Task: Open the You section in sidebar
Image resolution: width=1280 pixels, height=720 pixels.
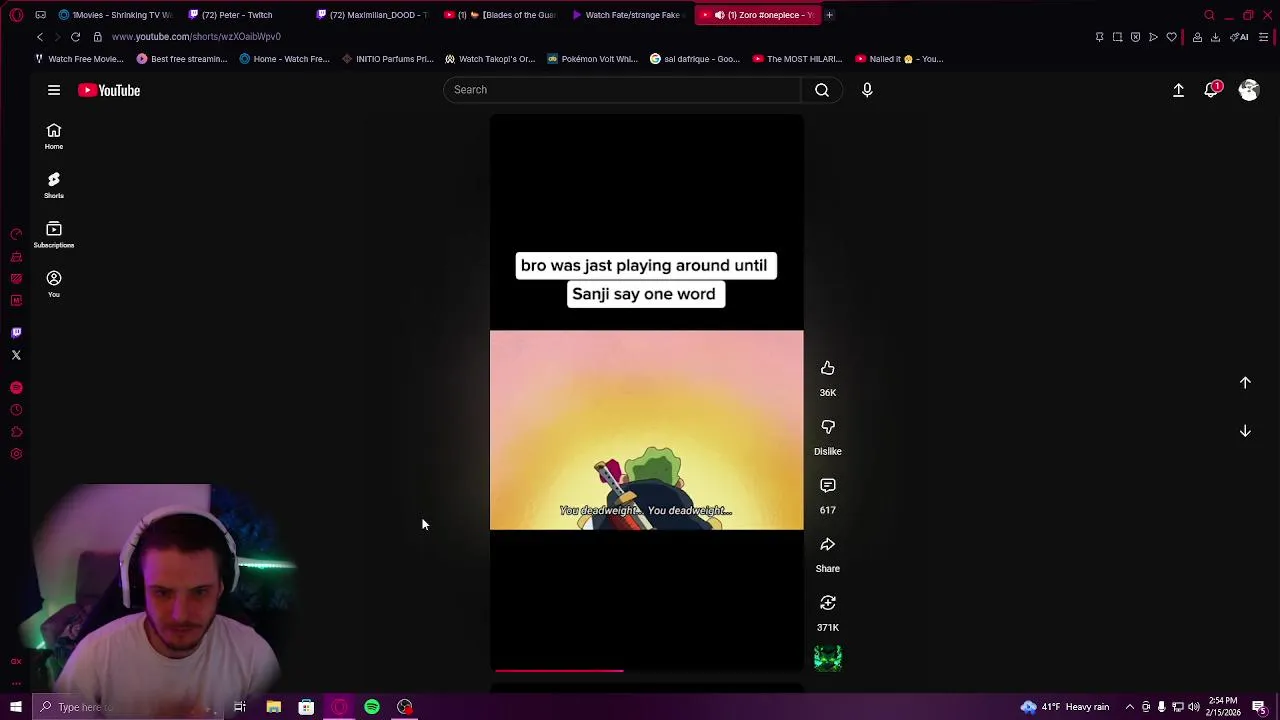Action: [x=54, y=284]
